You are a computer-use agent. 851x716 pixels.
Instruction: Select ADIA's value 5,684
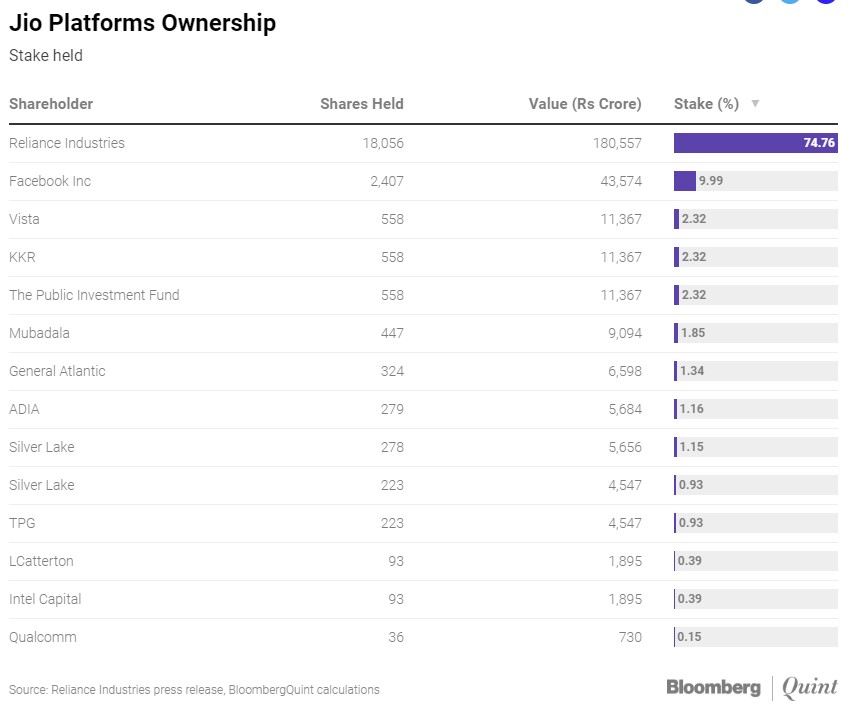tap(625, 409)
